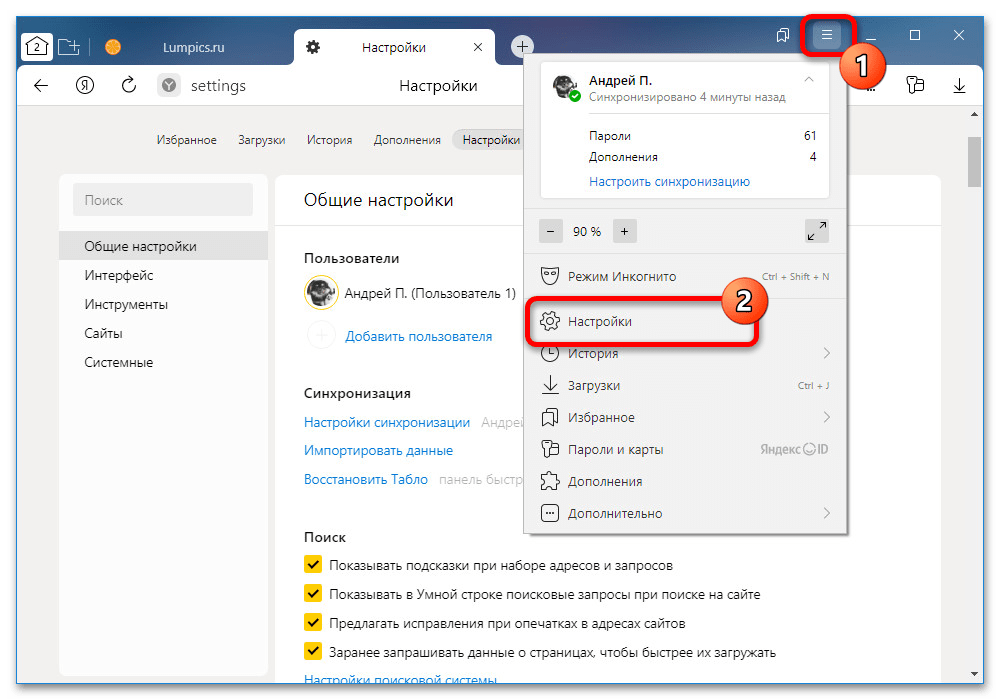The image size is (1000, 700).
Task: Go back with the arrow button
Action: [x=41, y=85]
